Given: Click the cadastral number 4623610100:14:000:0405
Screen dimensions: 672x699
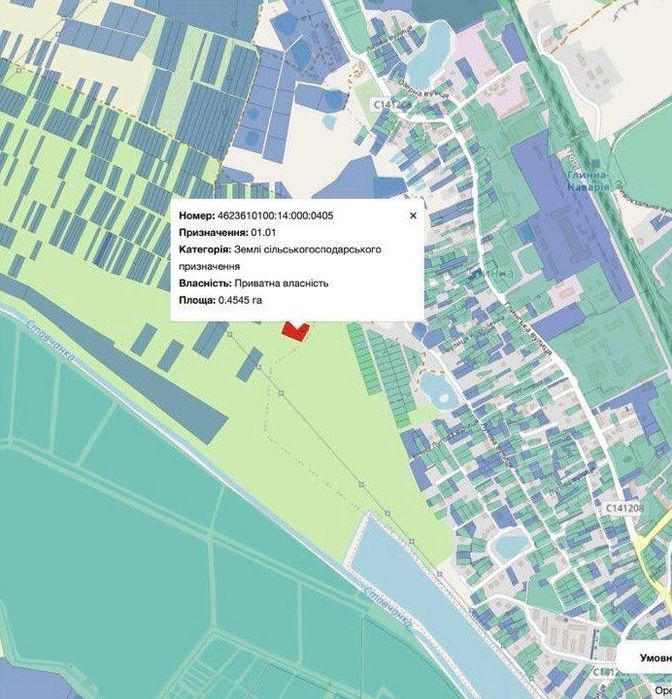Looking at the screenshot, I should click(275, 216).
